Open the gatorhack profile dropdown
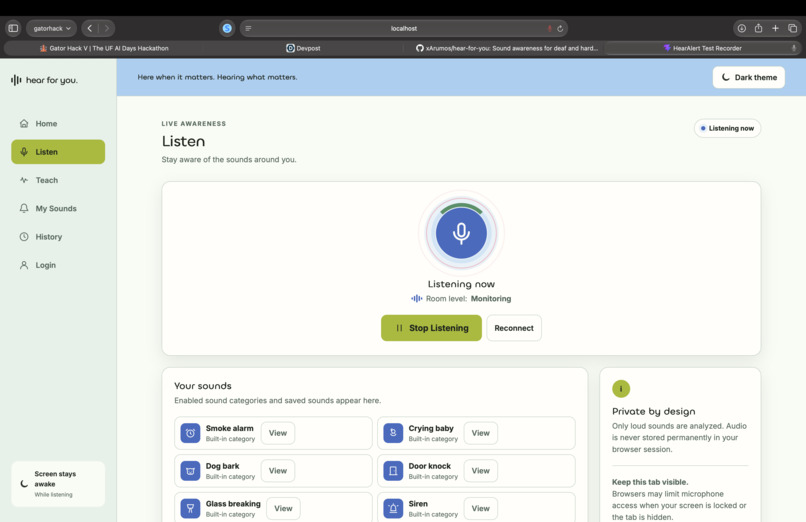 click(51, 28)
